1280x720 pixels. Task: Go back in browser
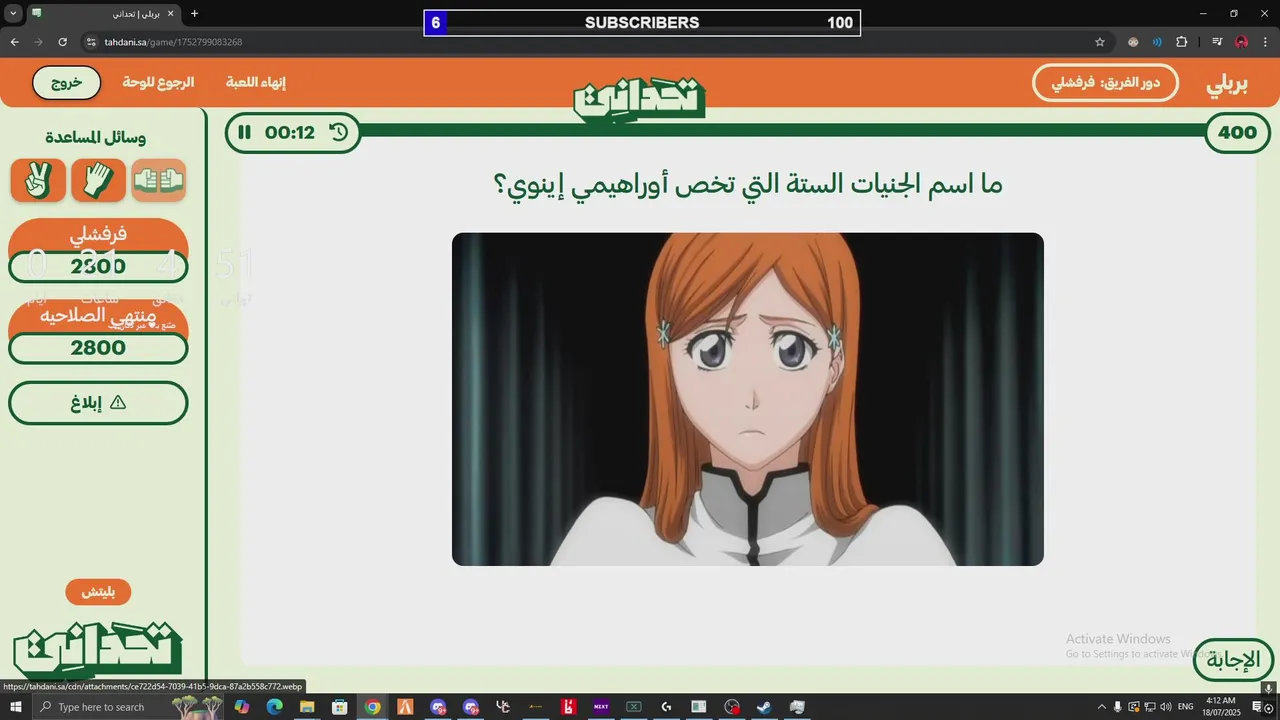pos(14,42)
